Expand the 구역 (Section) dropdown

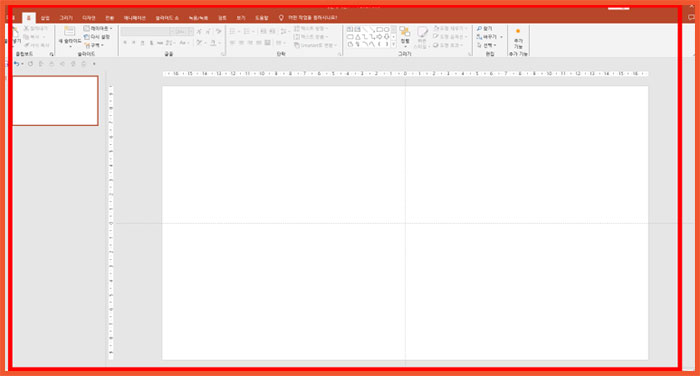94,45
